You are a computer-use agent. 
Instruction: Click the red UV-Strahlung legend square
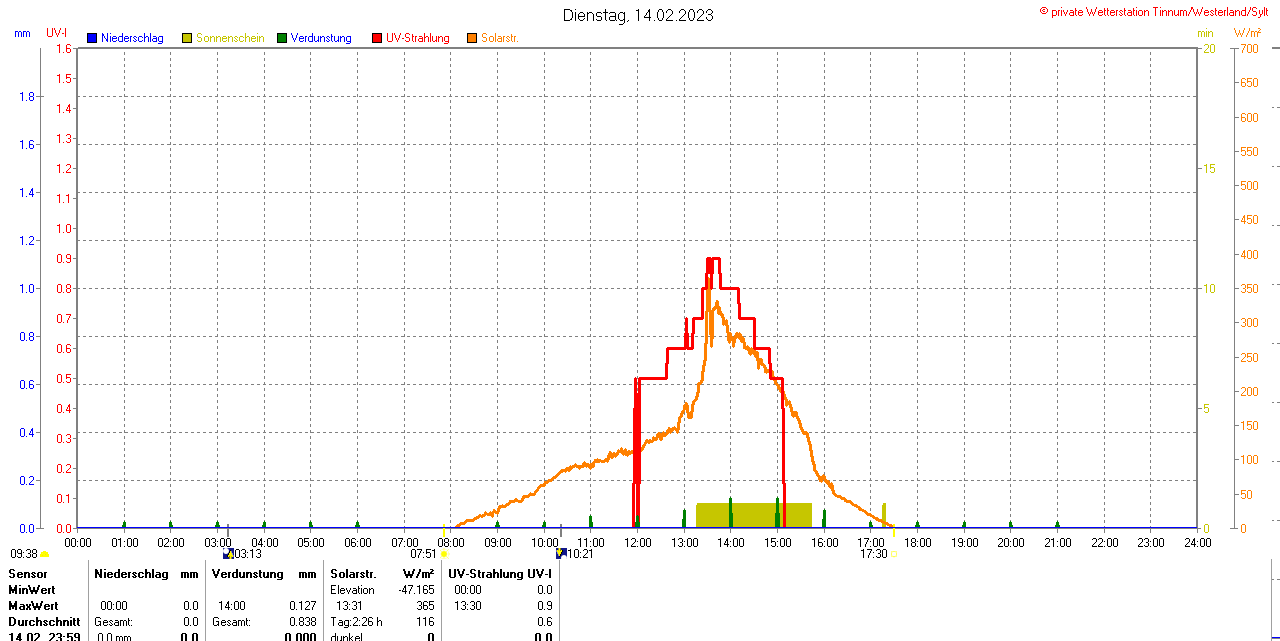coord(377,38)
